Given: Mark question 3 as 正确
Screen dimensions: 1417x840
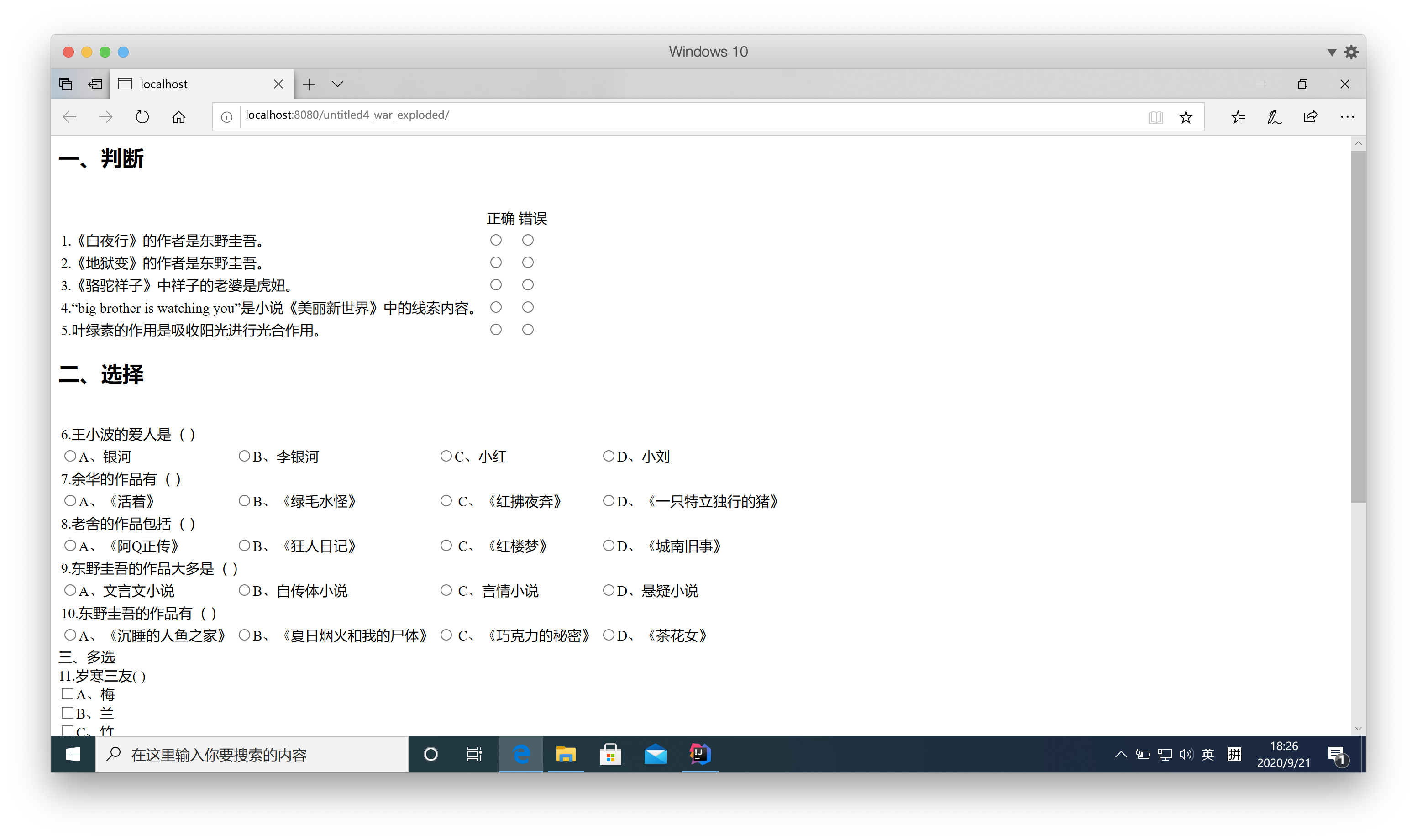Looking at the screenshot, I should click(496, 285).
